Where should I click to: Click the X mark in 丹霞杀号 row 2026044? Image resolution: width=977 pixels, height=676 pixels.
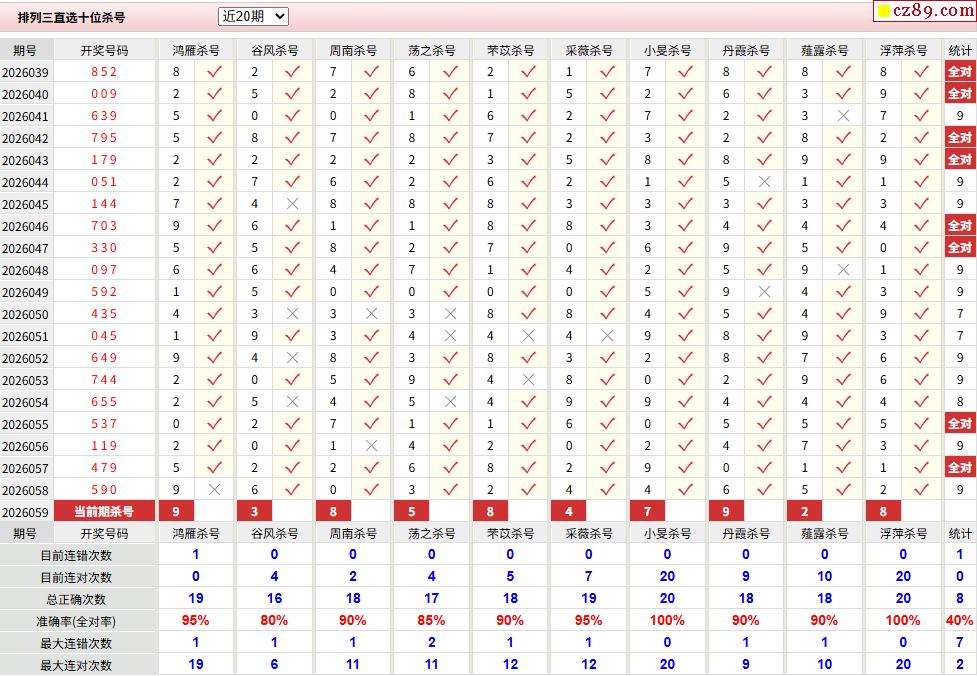764,182
